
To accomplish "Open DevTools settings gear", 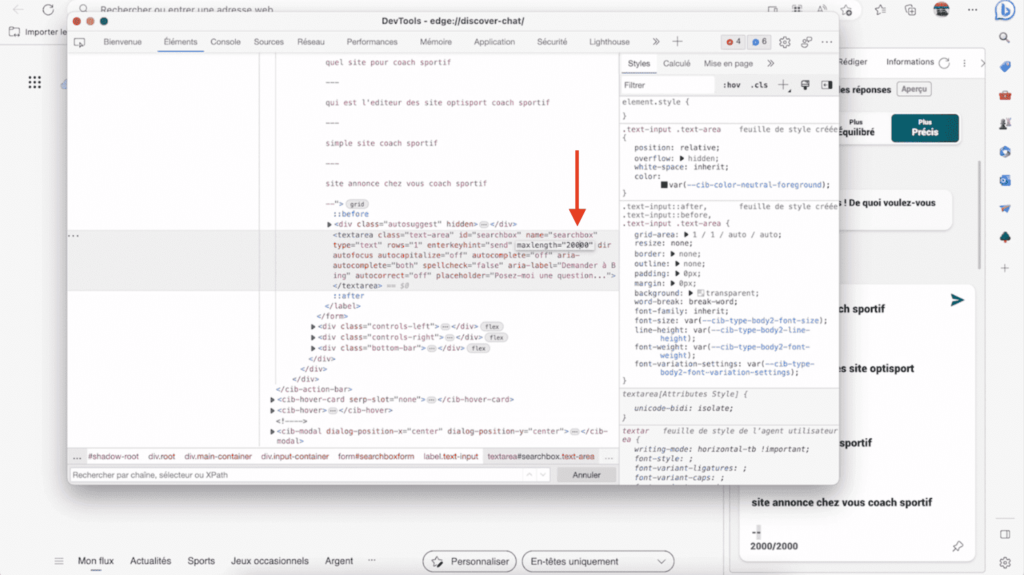I will [x=785, y=42].
